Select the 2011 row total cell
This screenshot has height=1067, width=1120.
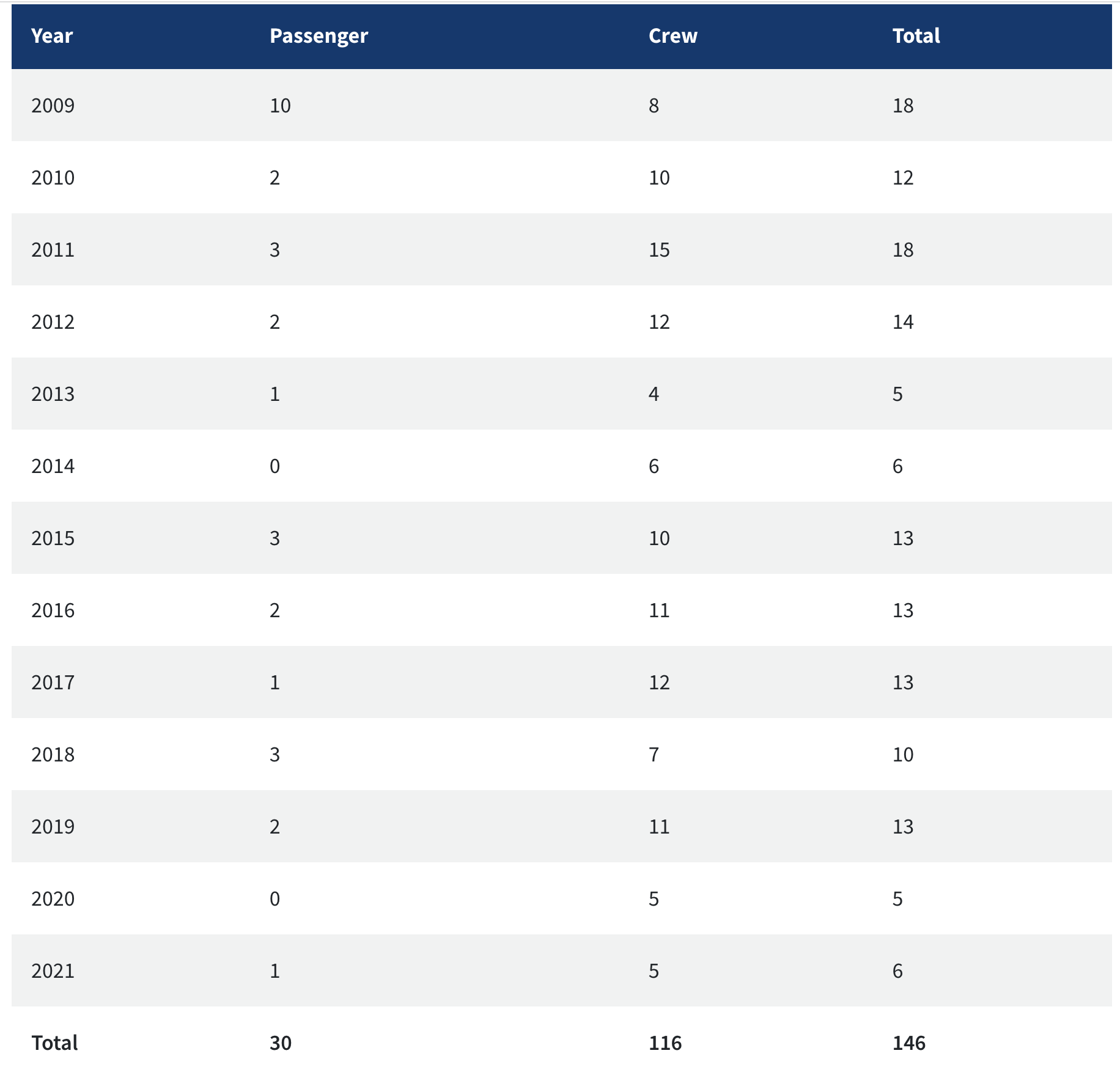point(903,250)
